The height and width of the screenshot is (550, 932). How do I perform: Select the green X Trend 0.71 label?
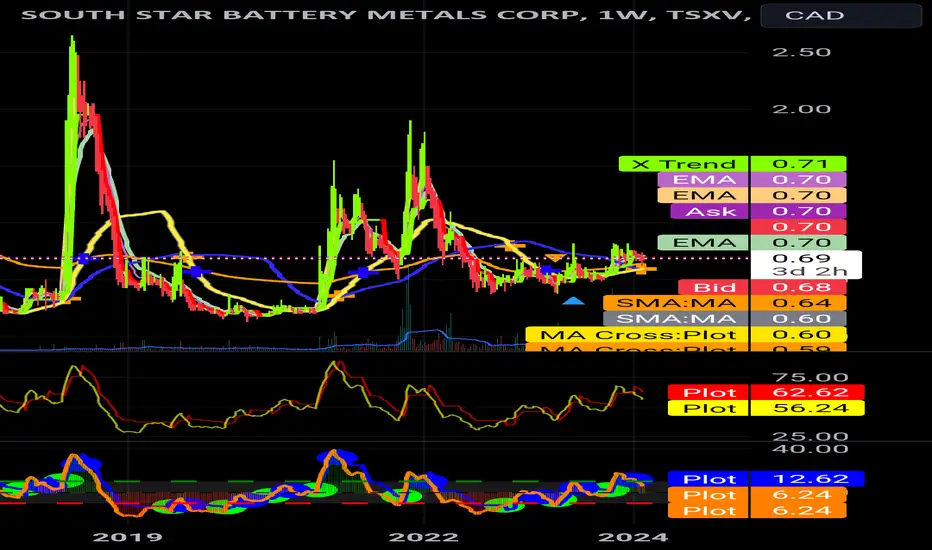pos(732,164)
